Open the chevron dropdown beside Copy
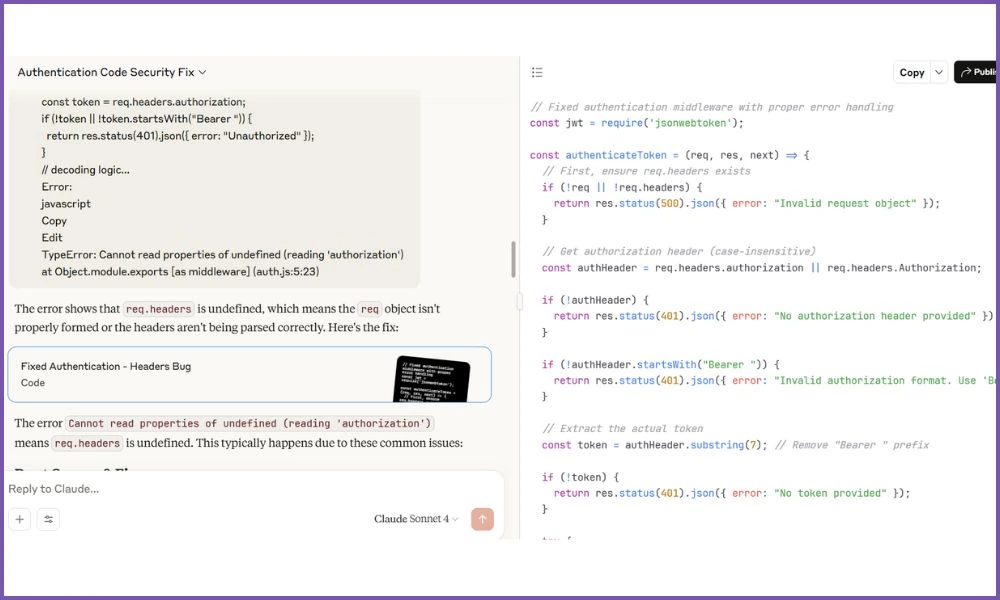Image resolution: width=1000 pixels, height=600 pixels. pos(938,72)
